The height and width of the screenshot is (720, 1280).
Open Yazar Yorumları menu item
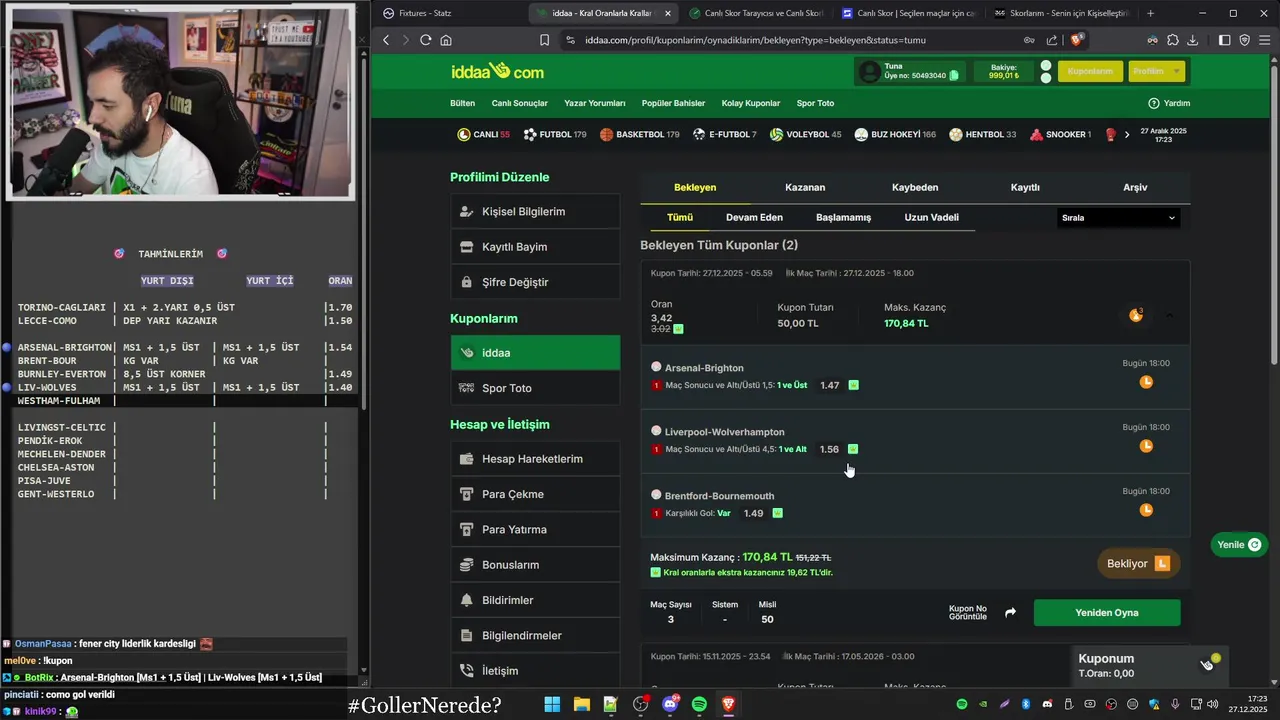(x=594, y=103)
